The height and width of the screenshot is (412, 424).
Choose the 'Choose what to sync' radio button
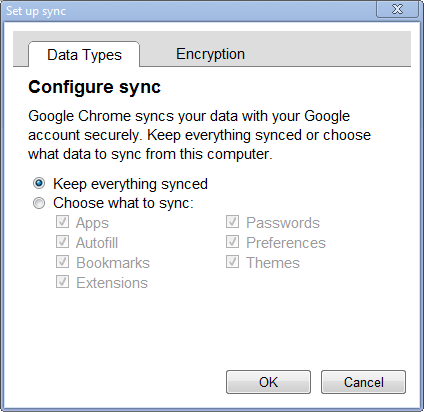tap(39, 203)
